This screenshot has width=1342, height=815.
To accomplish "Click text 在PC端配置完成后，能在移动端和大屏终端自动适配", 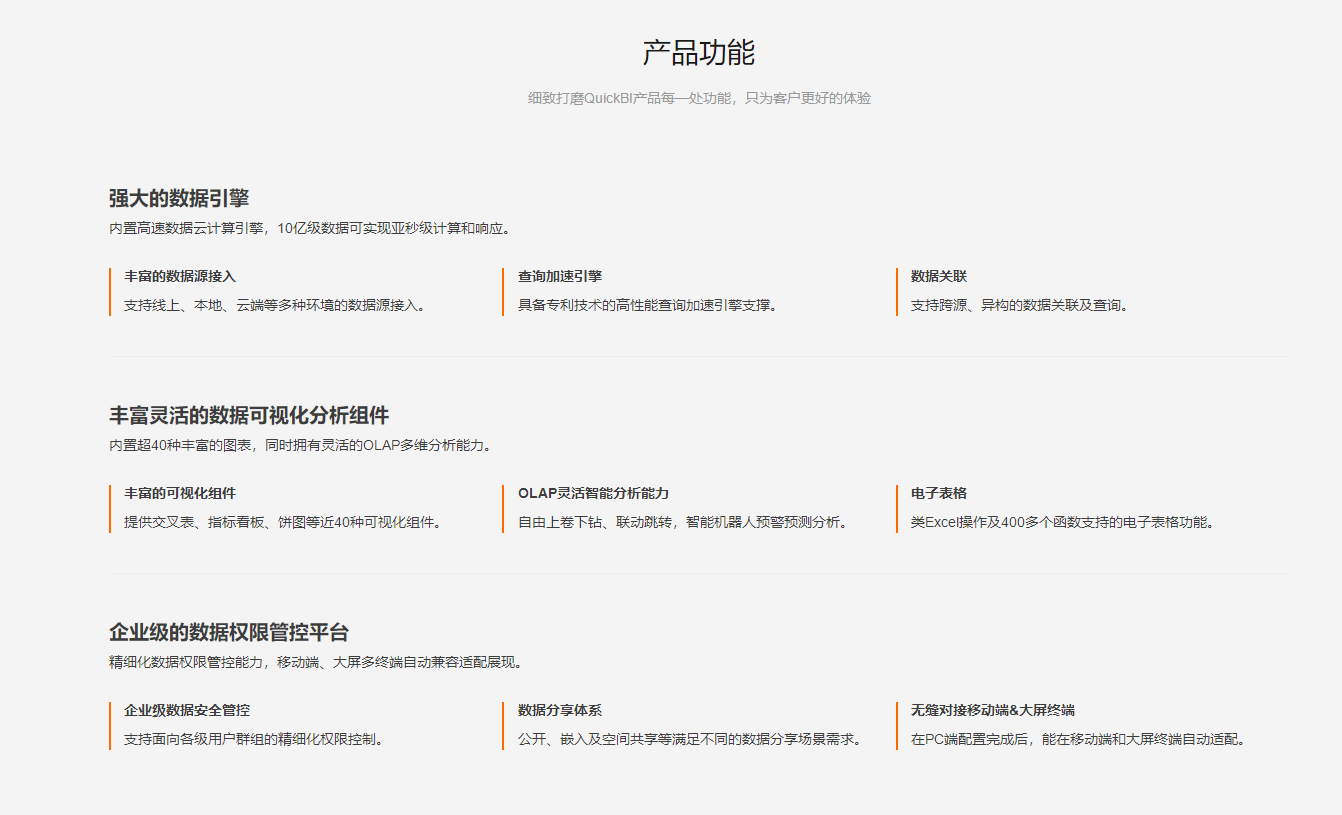I will (x=1080, y=739).
